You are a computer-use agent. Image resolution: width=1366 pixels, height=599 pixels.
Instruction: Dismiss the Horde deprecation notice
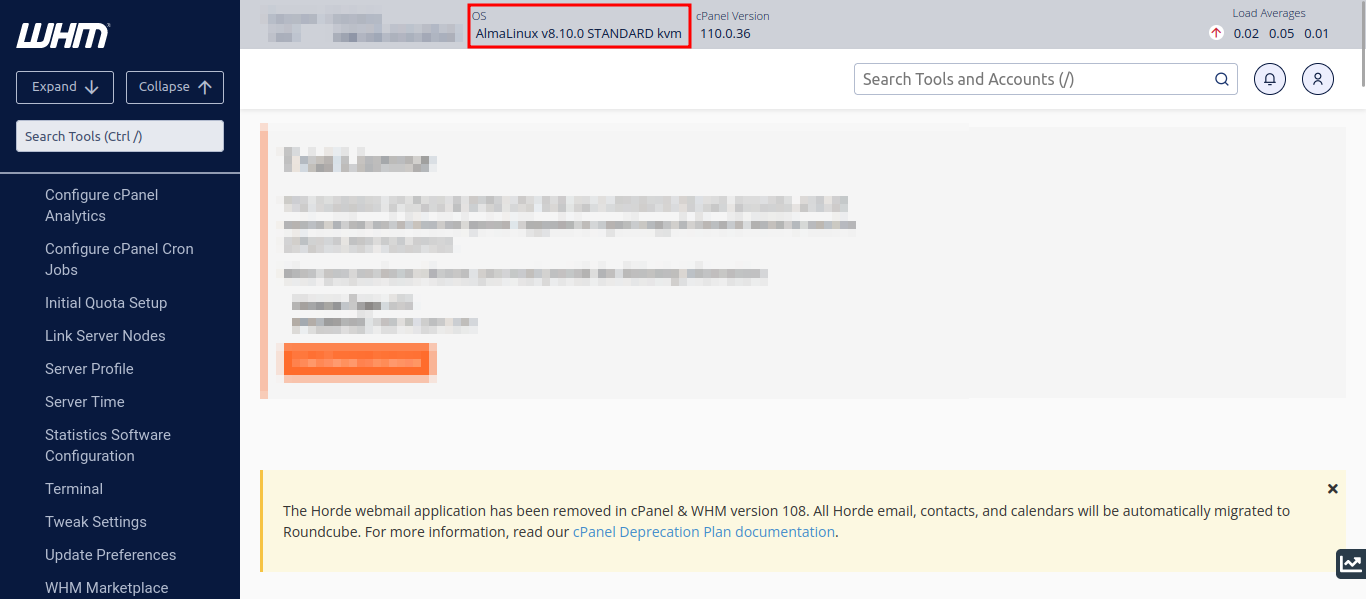coord(1332,489)
